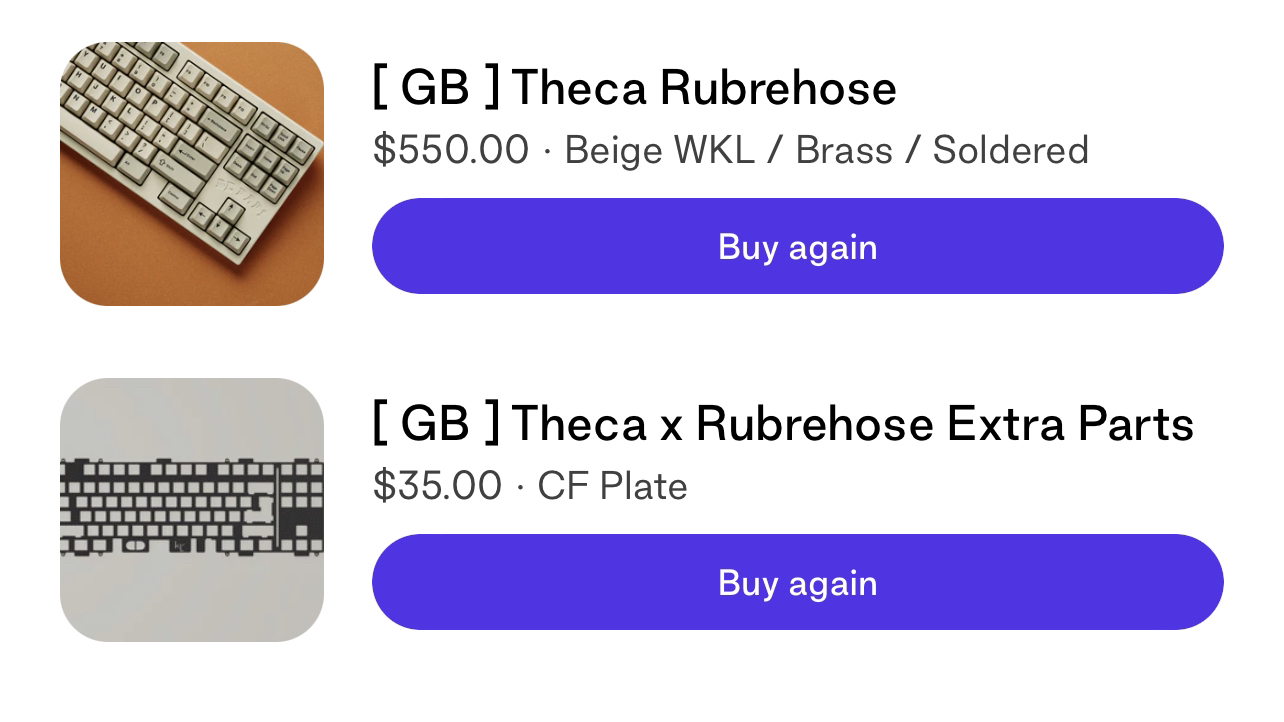The height and width of the screenshot is (722, 1284).
Task: Click the 'CF Plate' variant label
Action: (612, 486)
